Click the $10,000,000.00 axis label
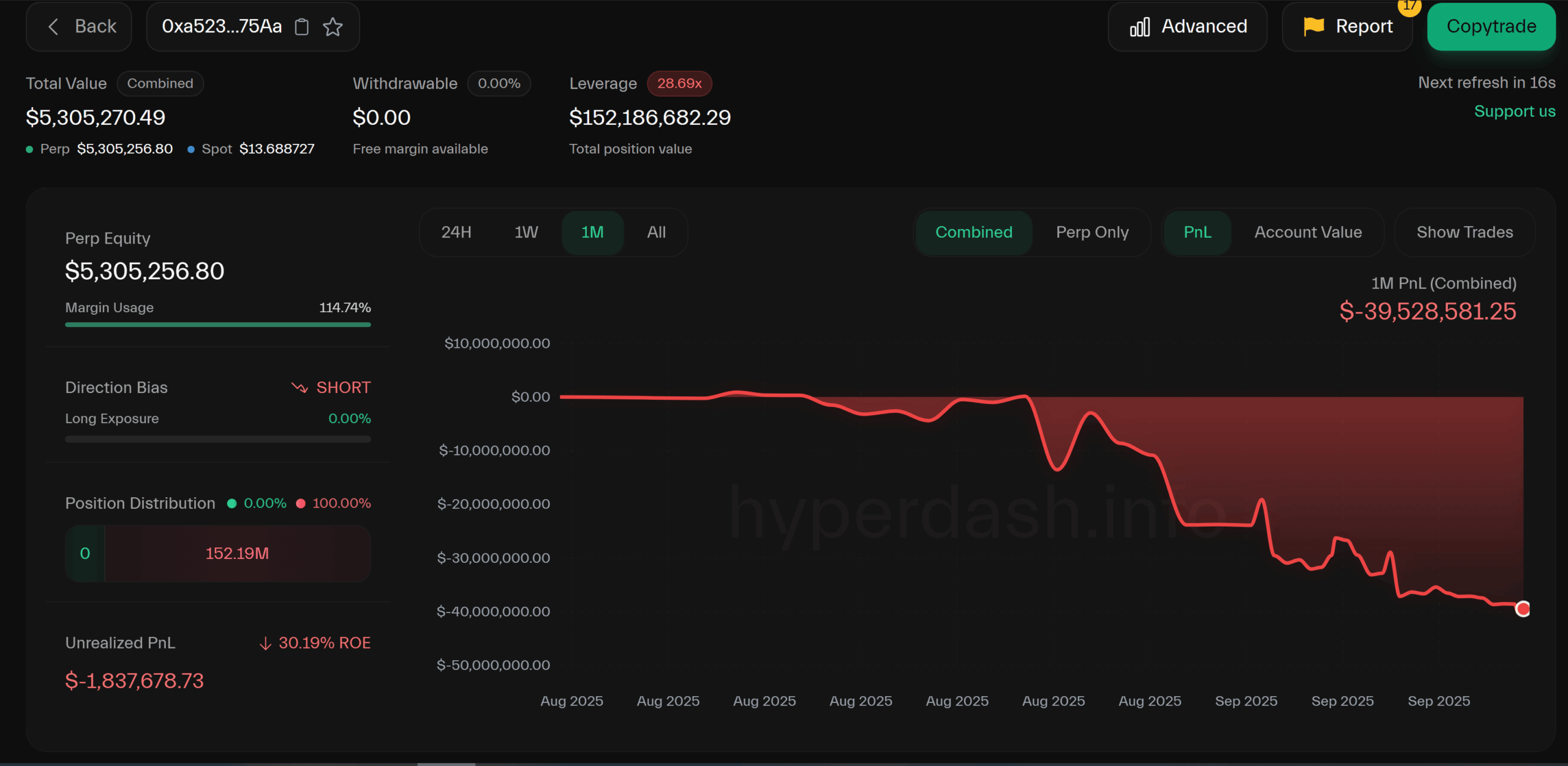Image resolution: width=1568 pixels, height=766 pixels. tap(497, 343)
